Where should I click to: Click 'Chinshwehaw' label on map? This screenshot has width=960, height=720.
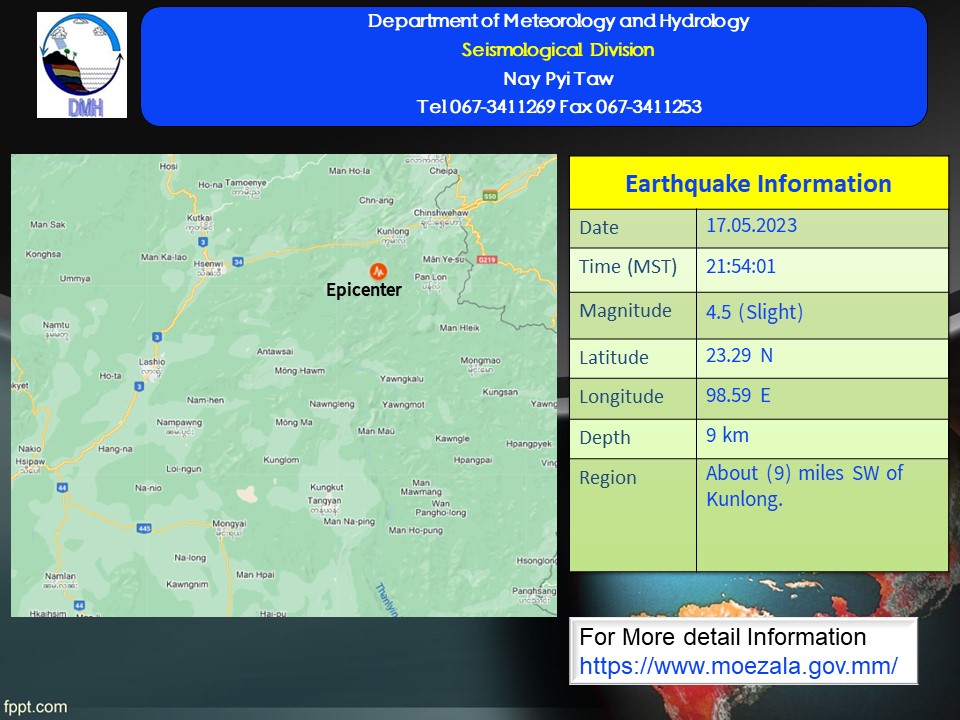[x=441, y=212]
